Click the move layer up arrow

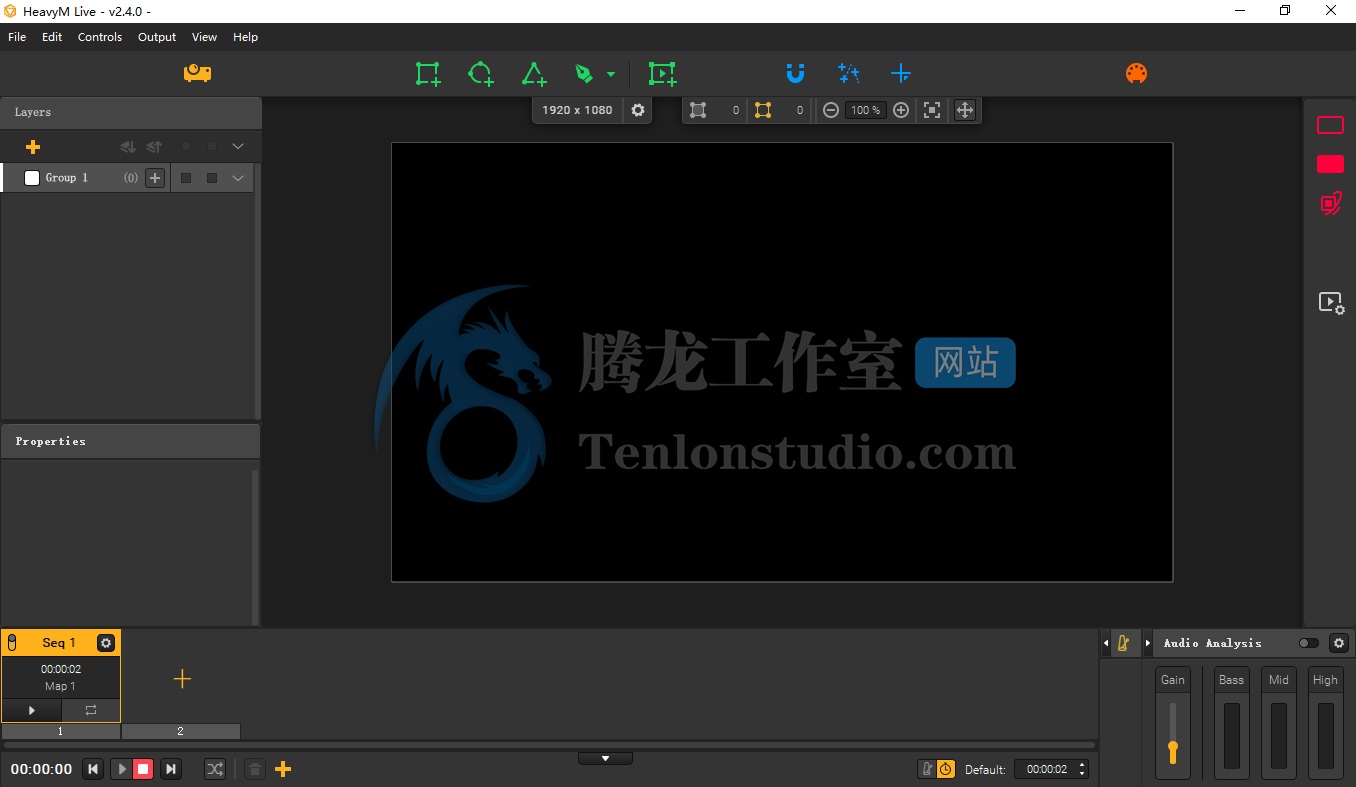(154, 147)
